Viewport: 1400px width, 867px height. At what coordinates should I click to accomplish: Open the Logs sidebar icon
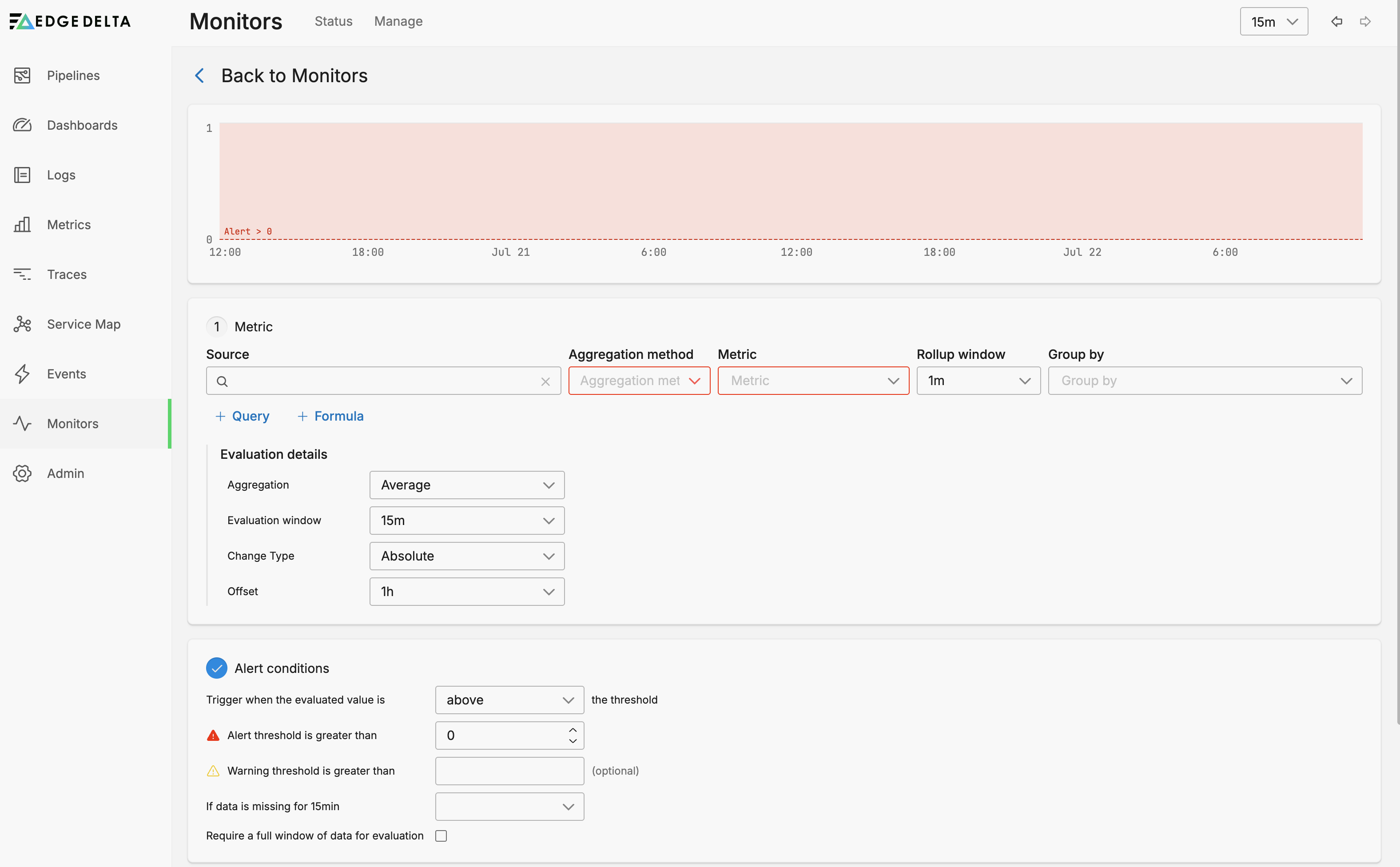22,175
